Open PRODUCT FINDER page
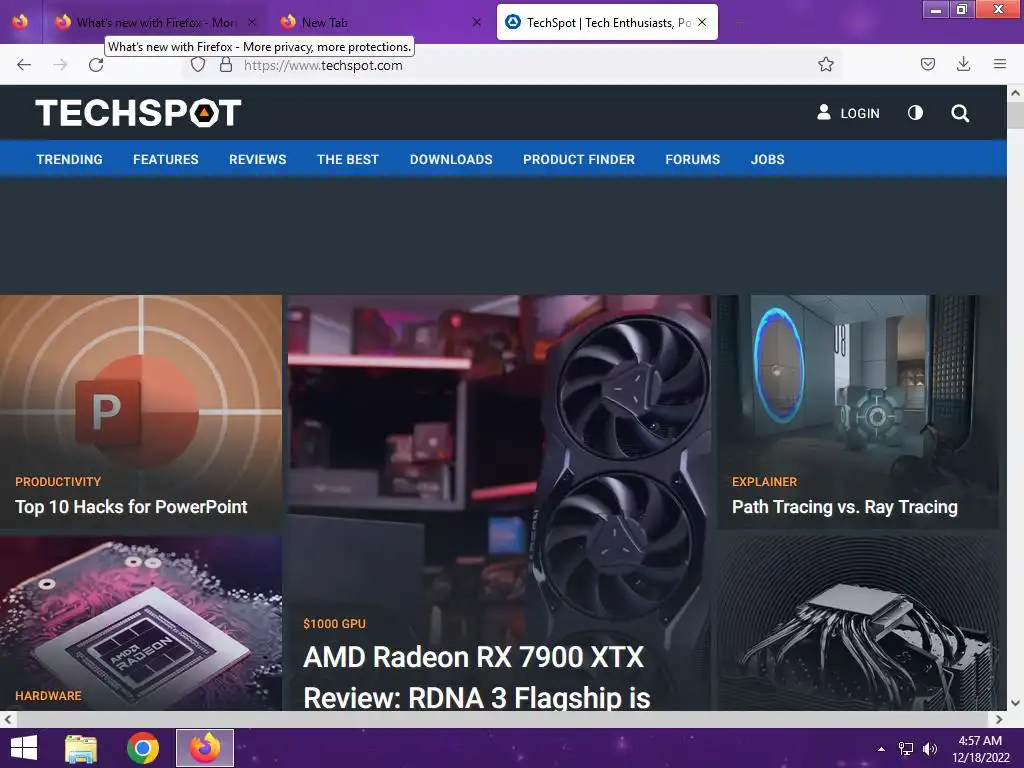The width and height of the screenshot is (1024, 768). click(579, 159)
